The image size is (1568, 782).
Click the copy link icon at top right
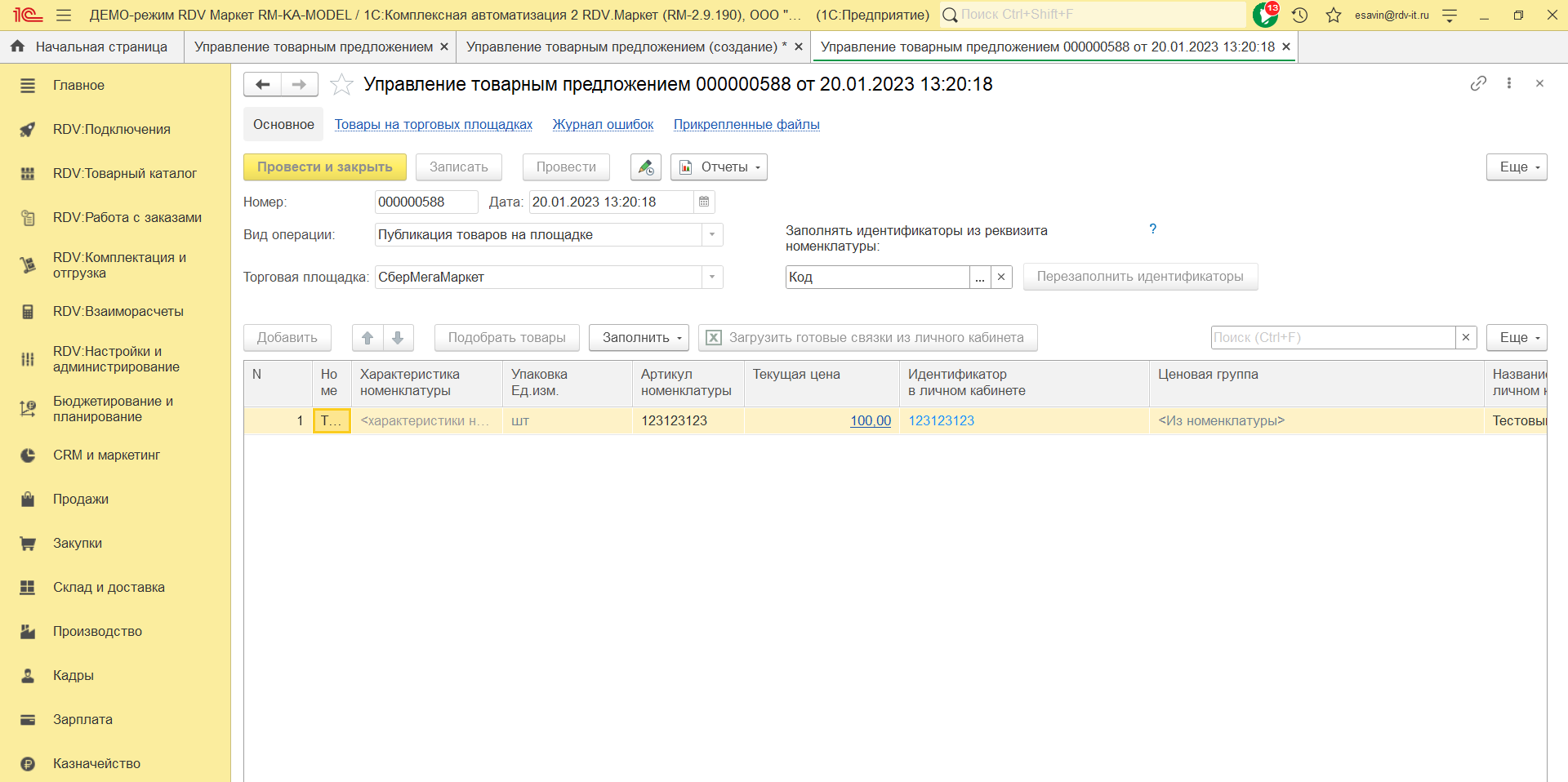1478,83
